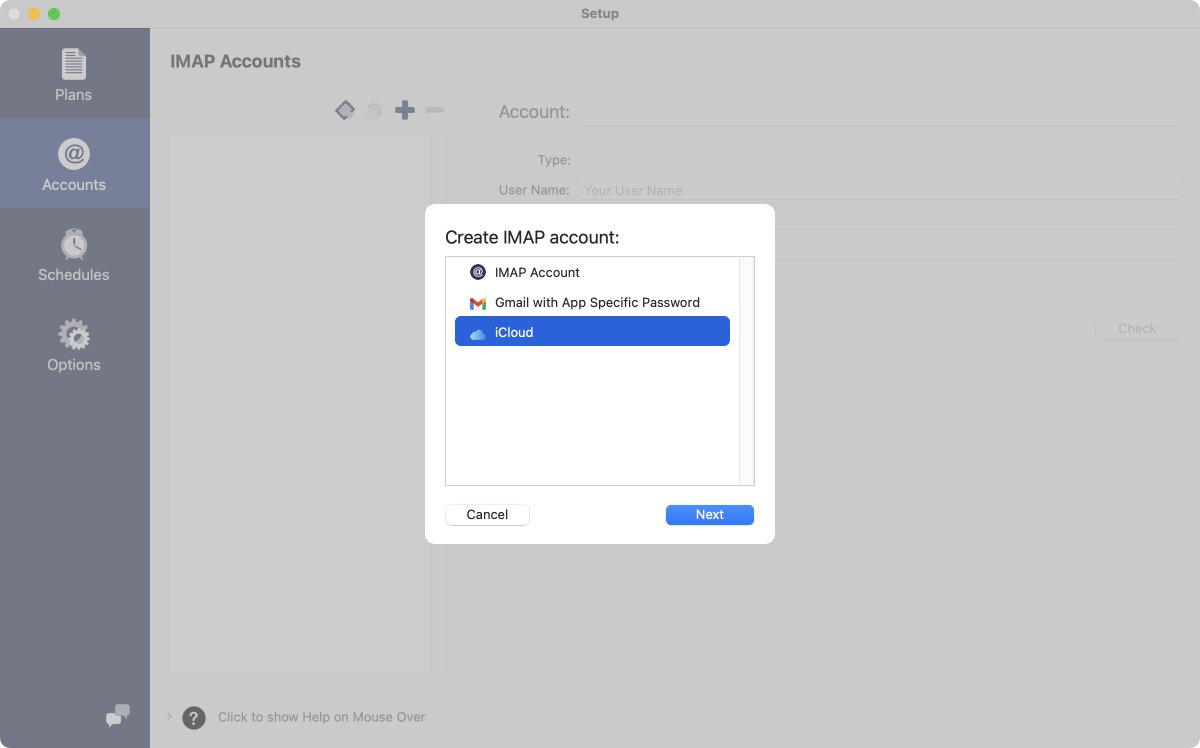
Task: Expand the help disclosure chevron
Action: (x=168, y=717)
